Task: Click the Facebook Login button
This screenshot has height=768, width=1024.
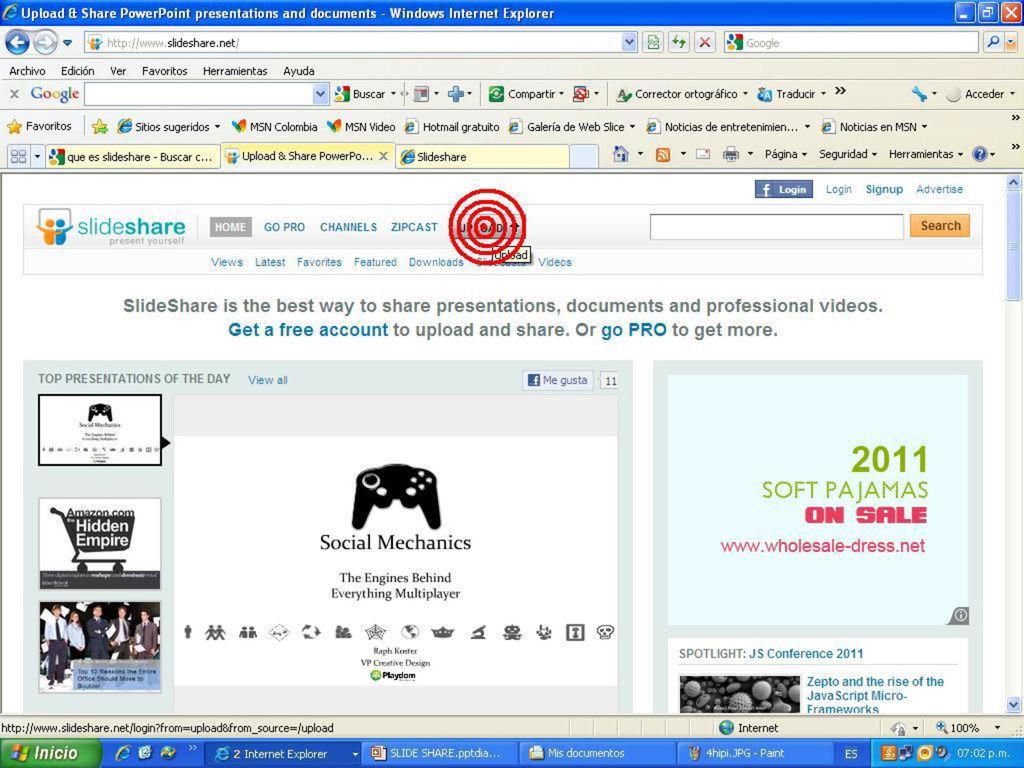Action: (x=784, y=189)
